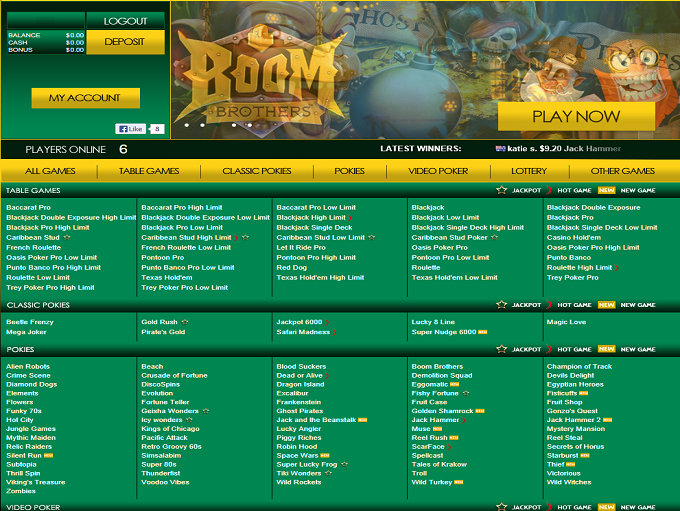
Task: Open the Classic Pokies tab
Action: tap(257, 171)
